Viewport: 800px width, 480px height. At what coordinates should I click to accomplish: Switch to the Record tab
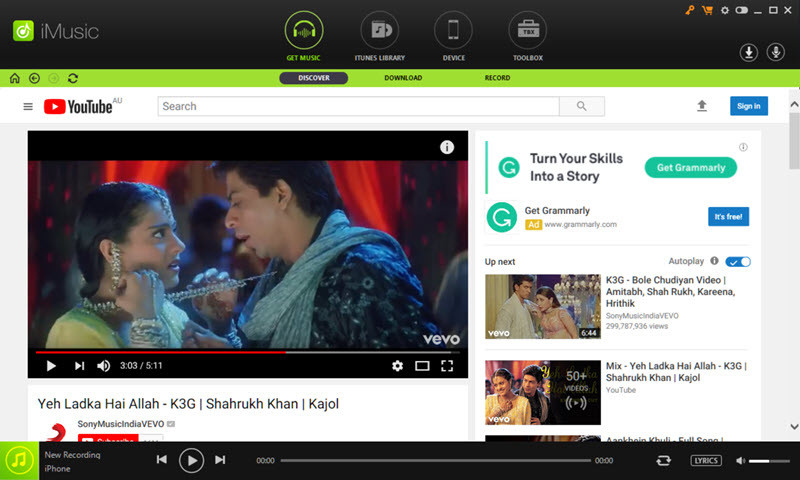pos(497,78)
